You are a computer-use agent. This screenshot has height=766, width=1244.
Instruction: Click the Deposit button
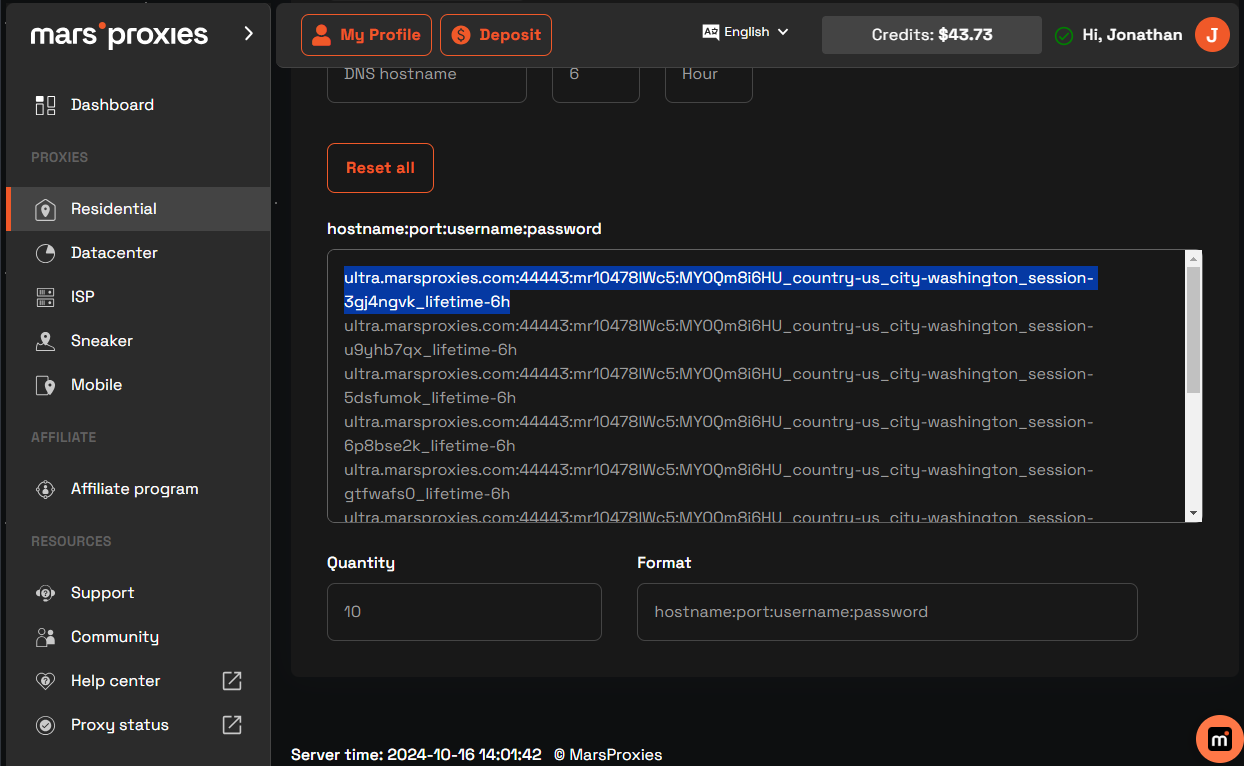496,35
